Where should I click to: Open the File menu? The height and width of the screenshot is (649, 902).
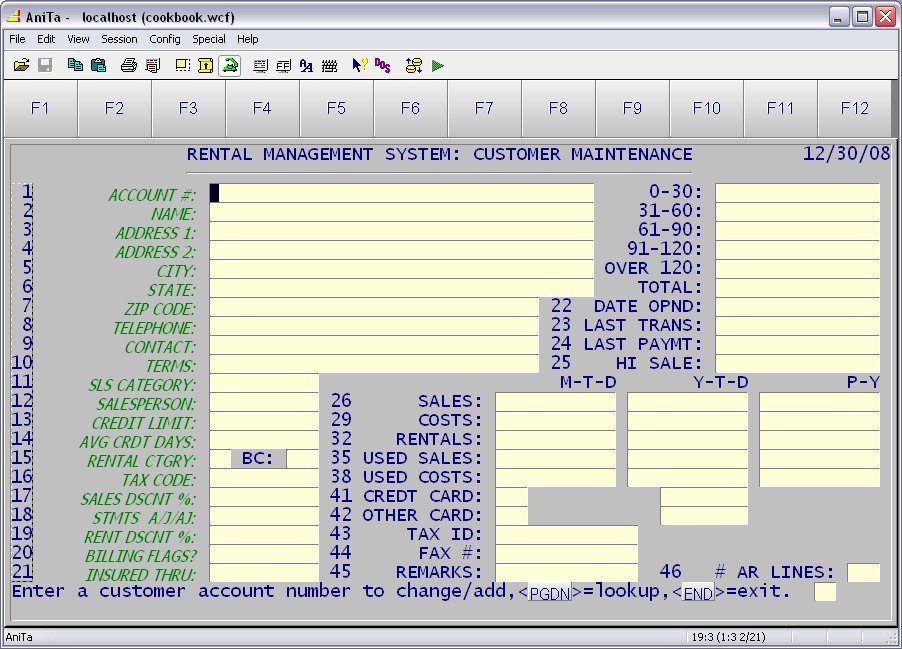[x=17, y=39]
